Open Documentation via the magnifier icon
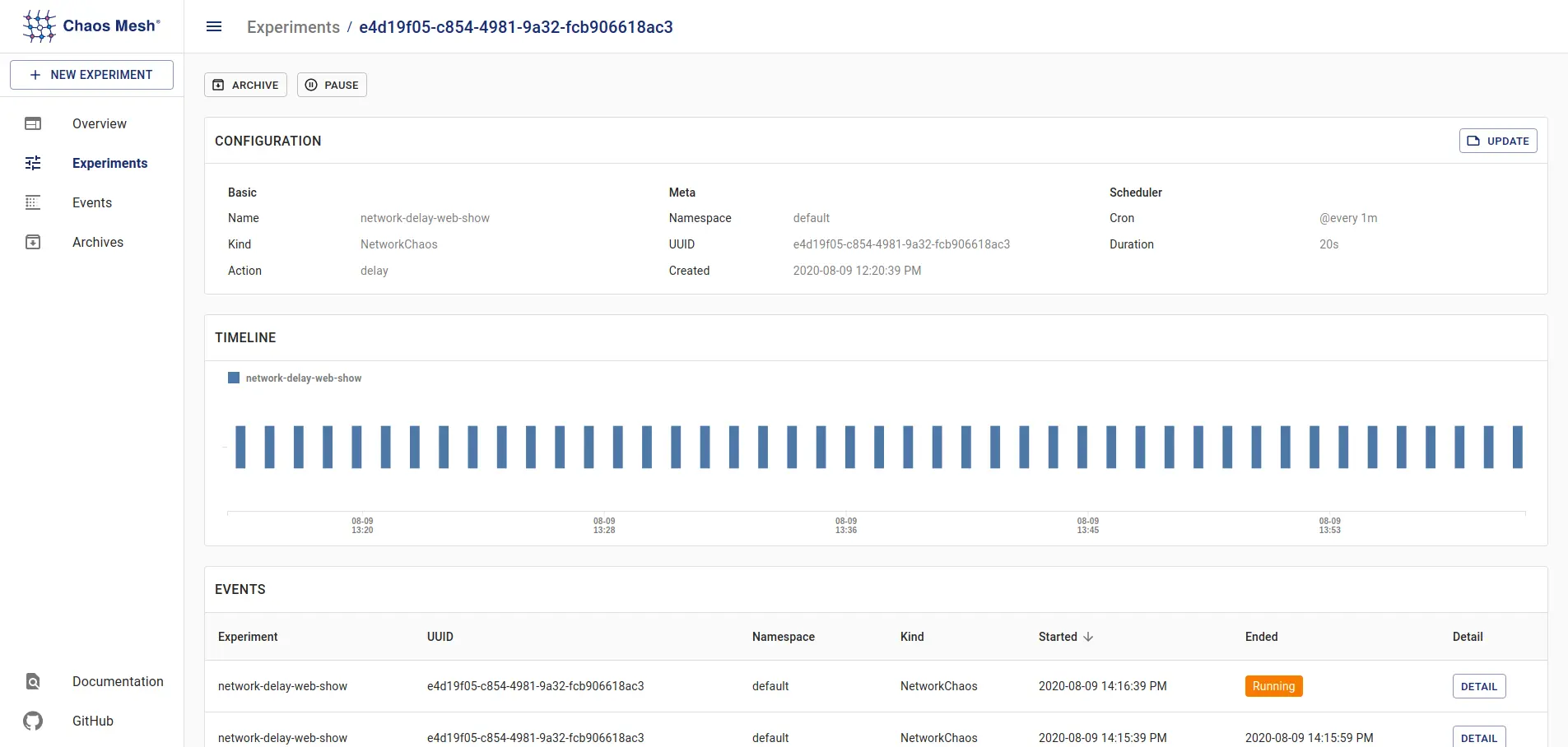 pos(31,681)
